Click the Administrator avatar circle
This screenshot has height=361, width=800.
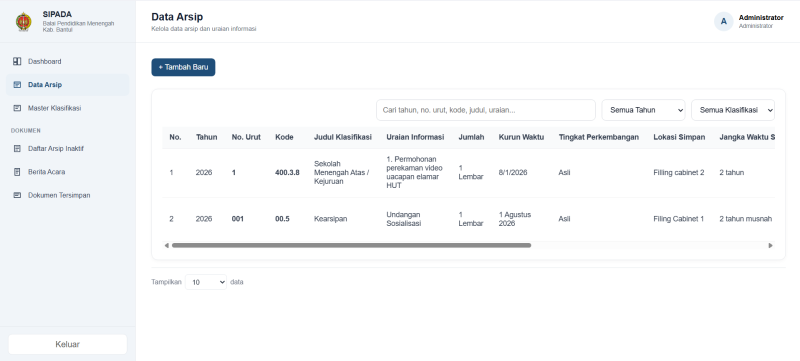[723, 21]
